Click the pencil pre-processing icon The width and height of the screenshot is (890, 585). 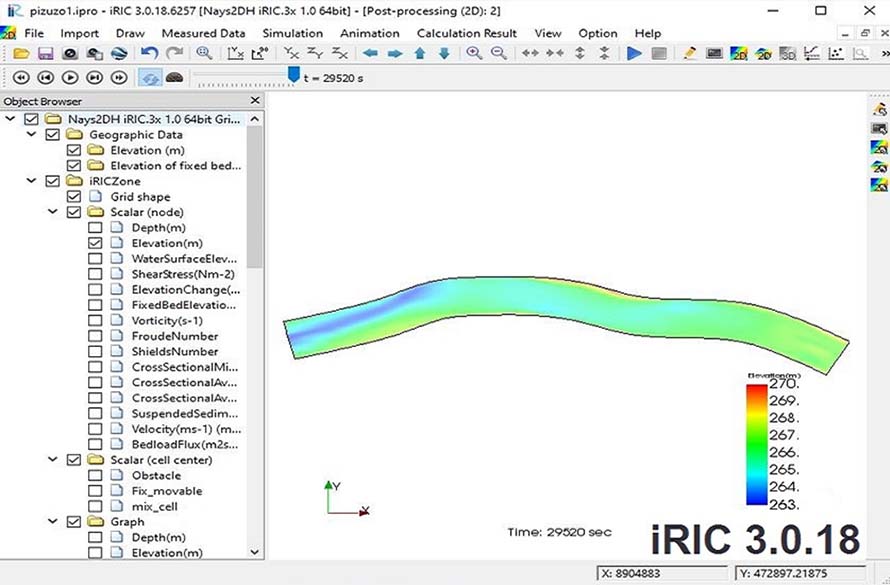690,53
